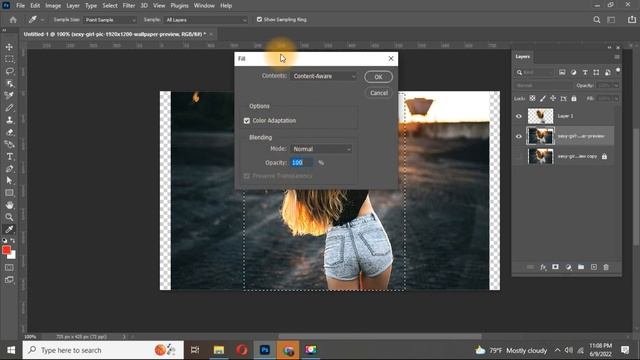This screenshot has height=360, width=640.
Task: Uncheck the Color Adaptation checkbox
Action: coord(247,121)
